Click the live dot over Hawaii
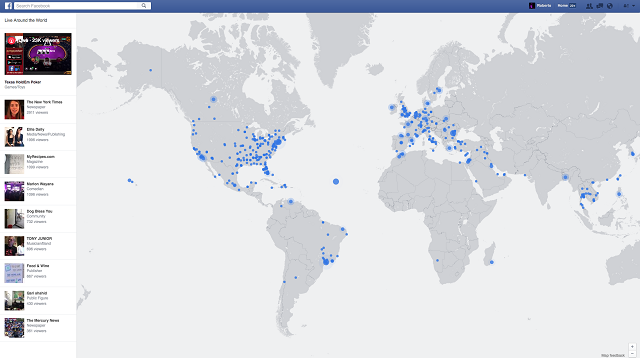This screenshot has width=640, height=360. point(129,180)
